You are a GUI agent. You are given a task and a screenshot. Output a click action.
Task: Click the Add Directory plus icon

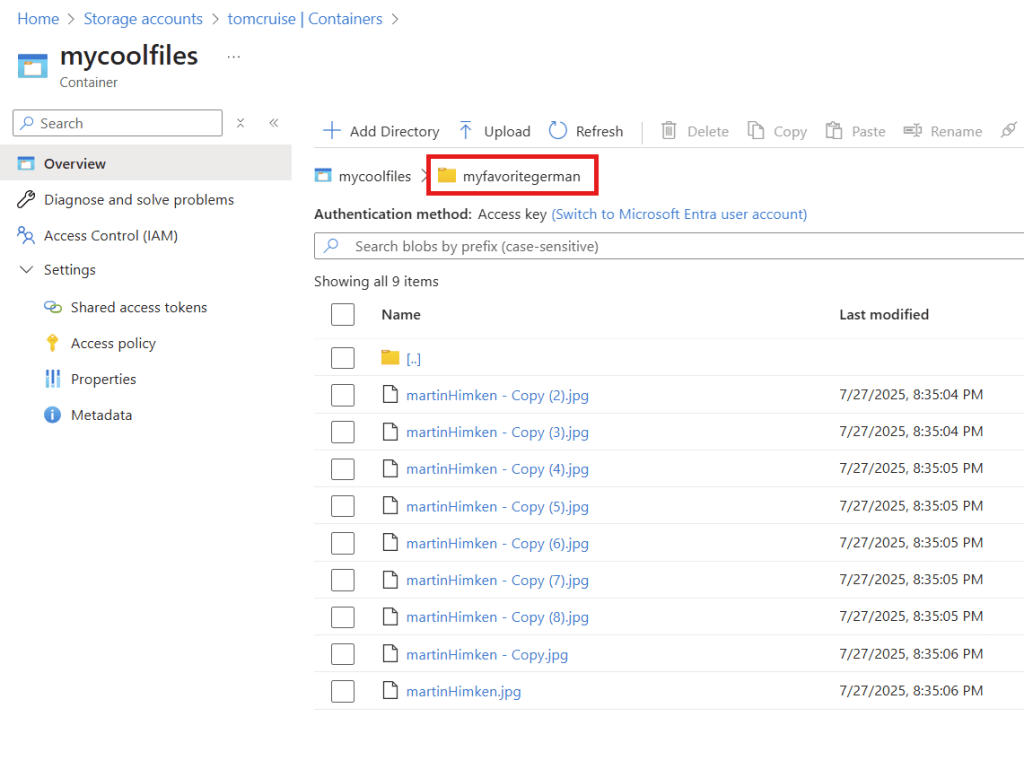click(331, 131)
